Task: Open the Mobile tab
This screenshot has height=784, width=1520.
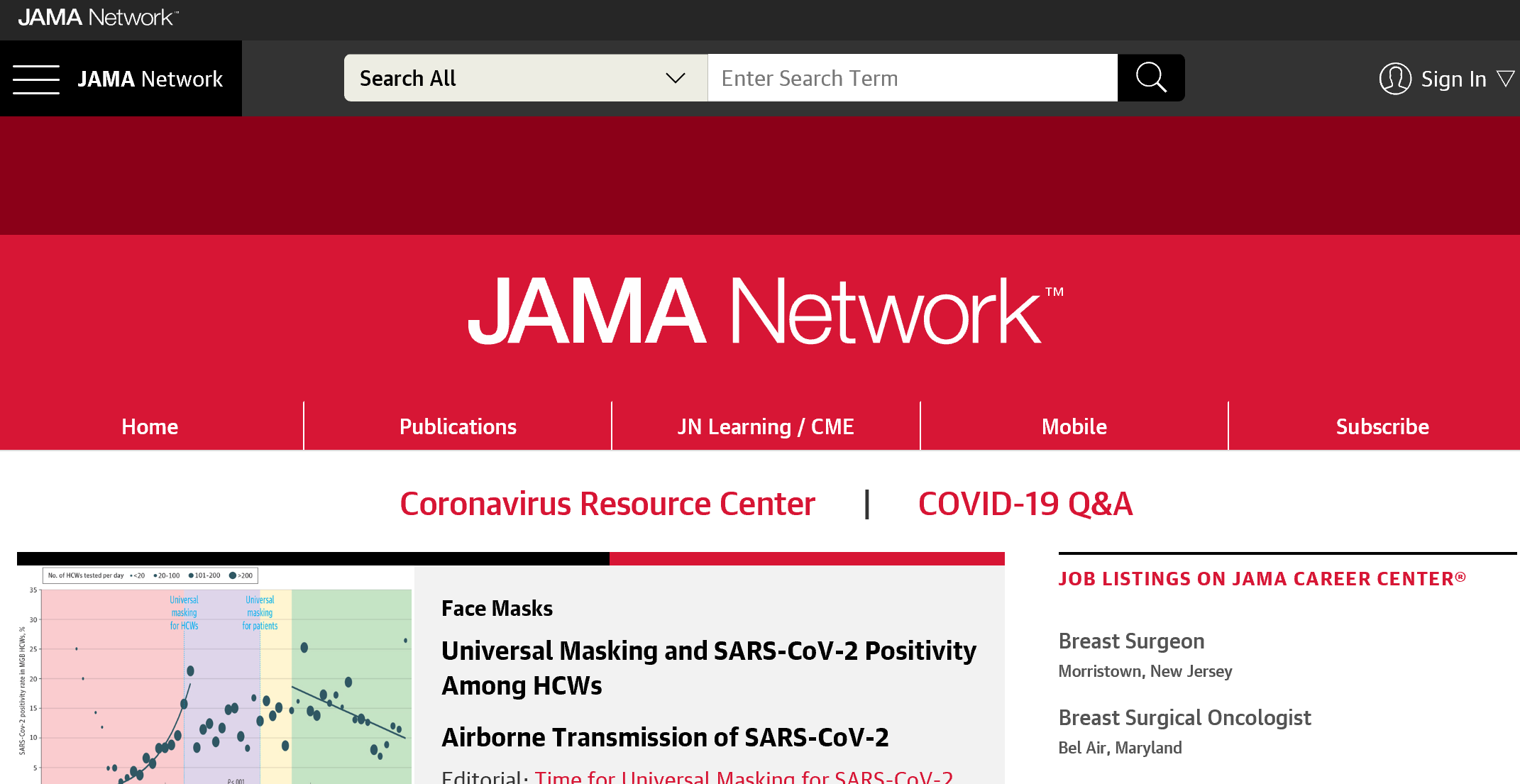Action: coord(1074,426)
